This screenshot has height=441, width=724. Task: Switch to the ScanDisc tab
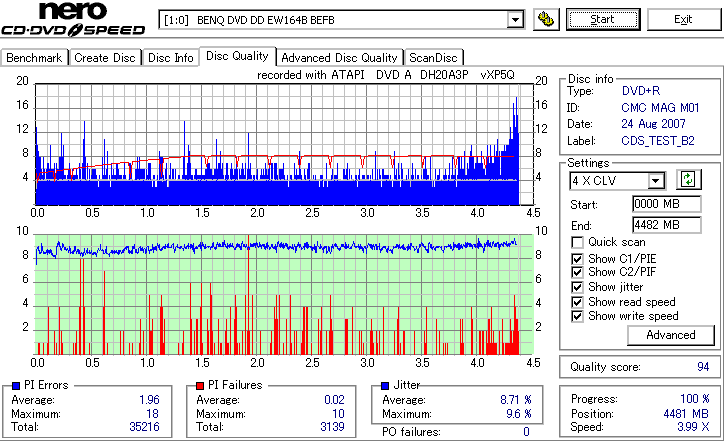[x=433, y=58]
